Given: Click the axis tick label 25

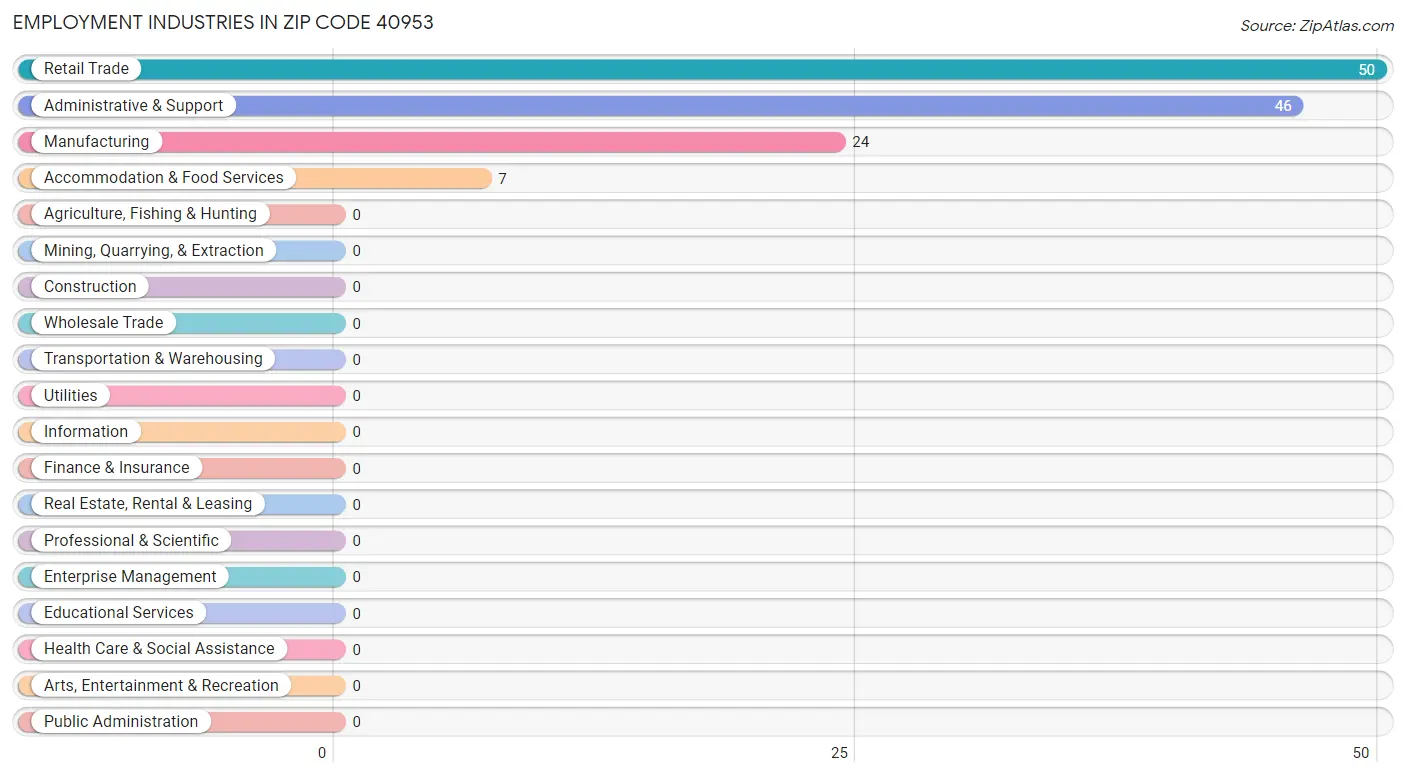Looking at the screenshot, I should coord(840,753).
